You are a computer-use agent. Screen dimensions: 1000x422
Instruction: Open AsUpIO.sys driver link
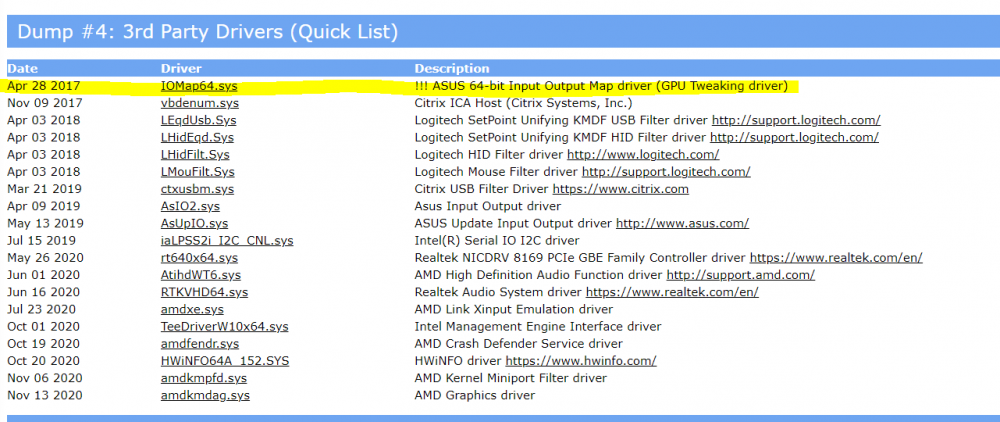coord(194,223)
